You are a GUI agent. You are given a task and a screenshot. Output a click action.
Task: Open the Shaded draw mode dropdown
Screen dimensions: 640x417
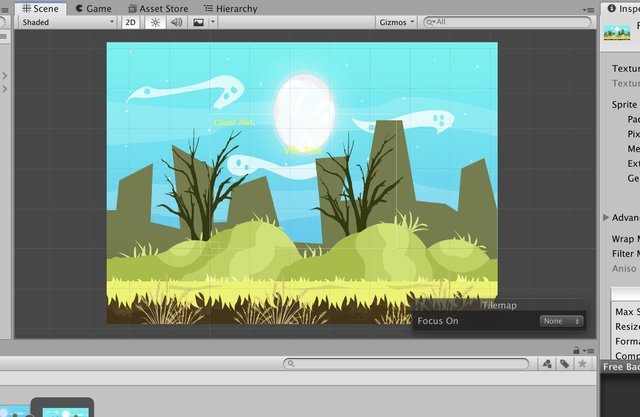(68, 22)
